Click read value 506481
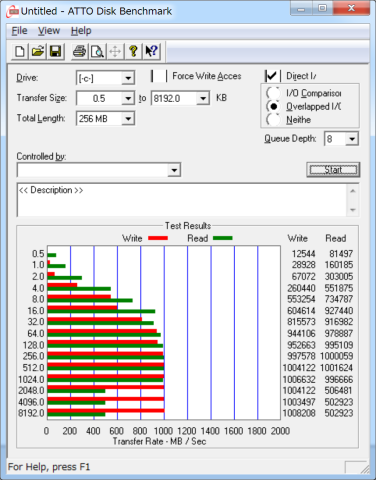376x480 pixels. (338, 390)
